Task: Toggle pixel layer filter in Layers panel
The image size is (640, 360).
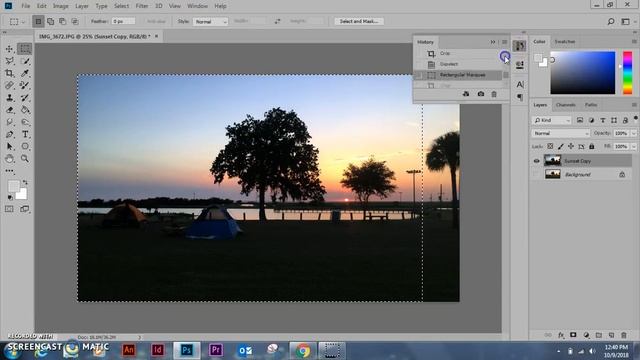Action: pos(580,120)
